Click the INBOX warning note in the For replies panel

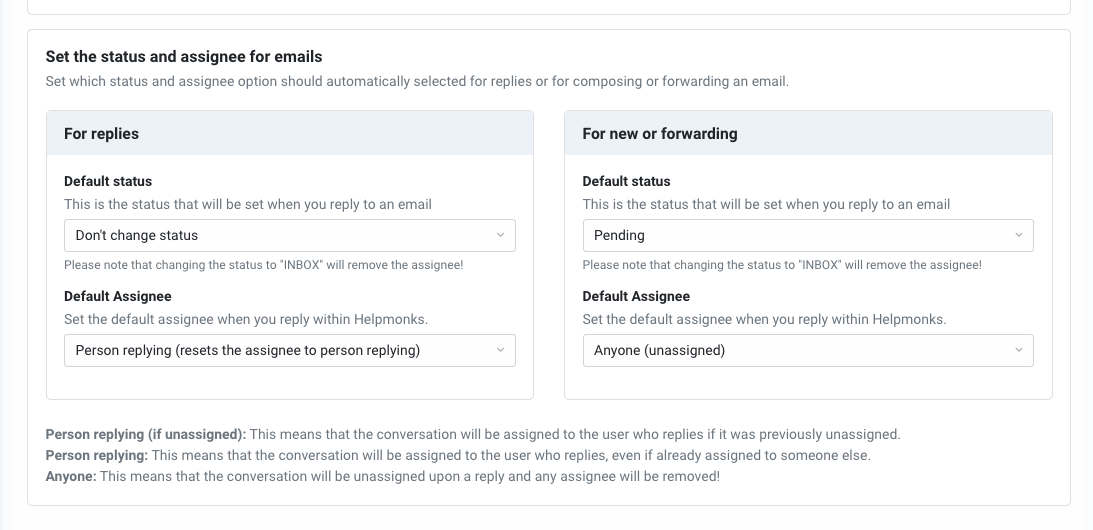point(263,265)
